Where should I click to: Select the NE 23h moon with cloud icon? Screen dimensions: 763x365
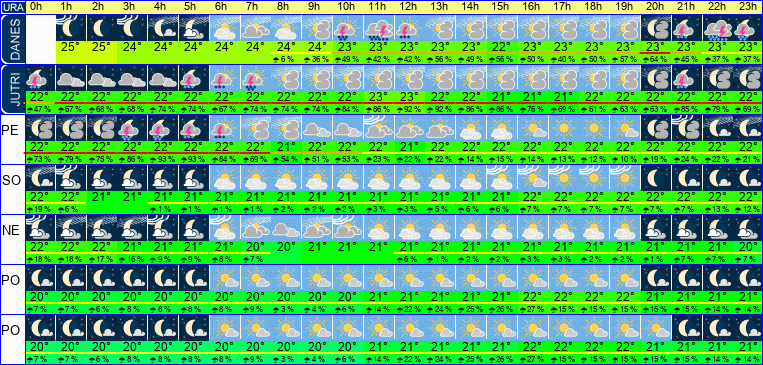(x=748, y=227)
